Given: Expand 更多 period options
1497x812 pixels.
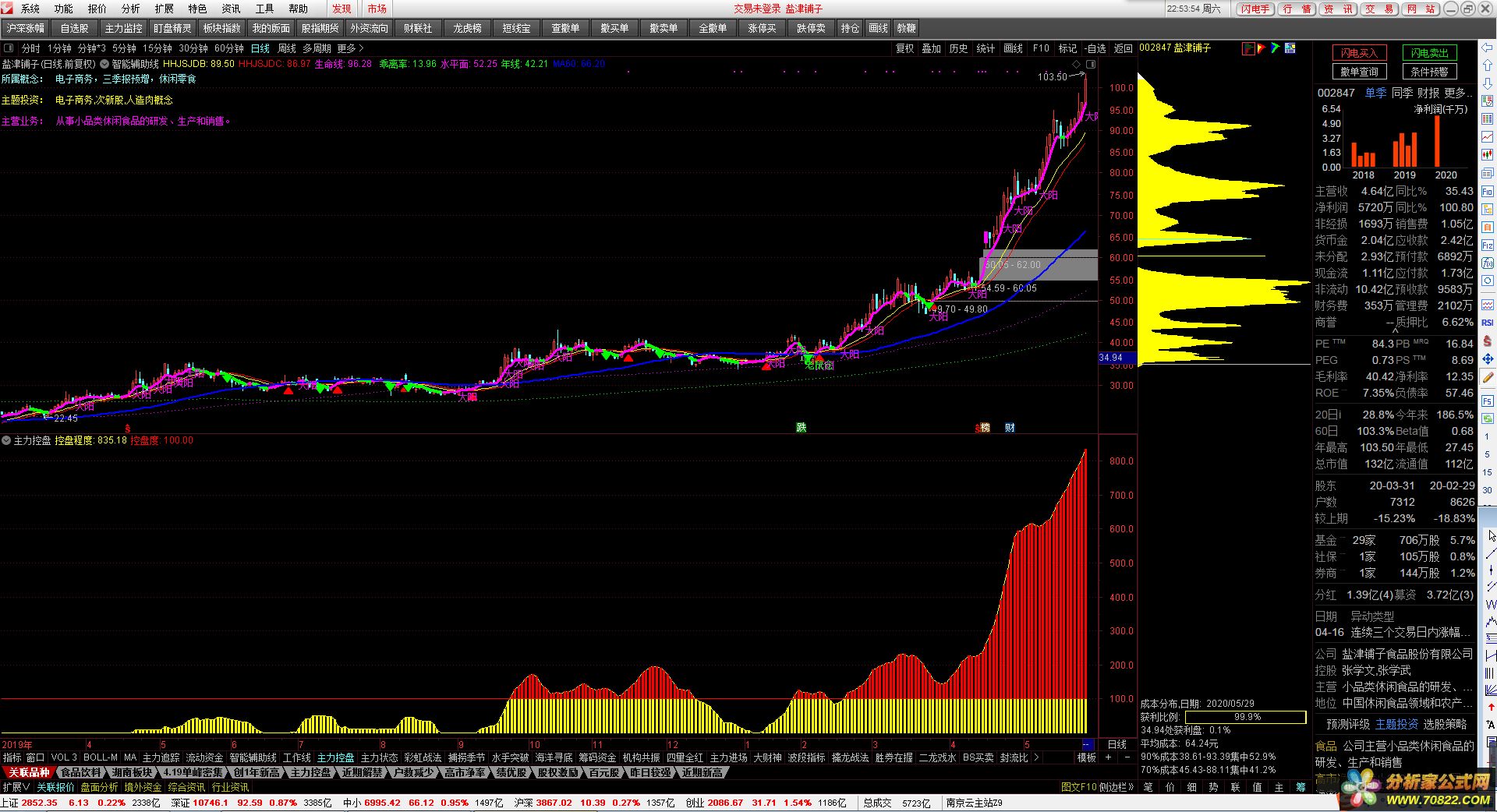Looking at the screenshot, I should [350, 48].
